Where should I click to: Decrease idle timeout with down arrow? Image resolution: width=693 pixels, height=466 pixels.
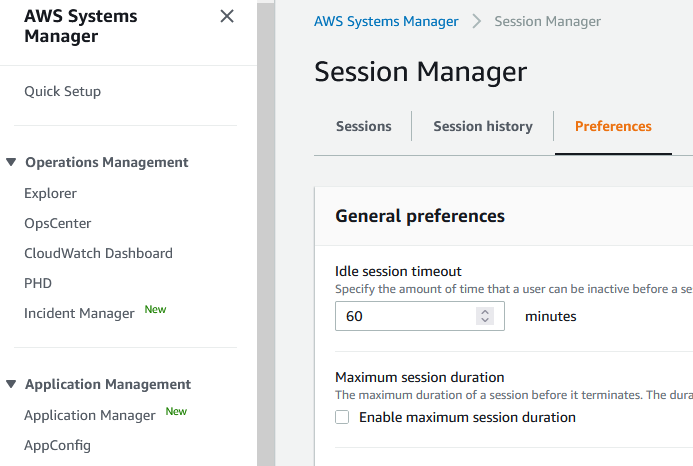tap(485, 320)
